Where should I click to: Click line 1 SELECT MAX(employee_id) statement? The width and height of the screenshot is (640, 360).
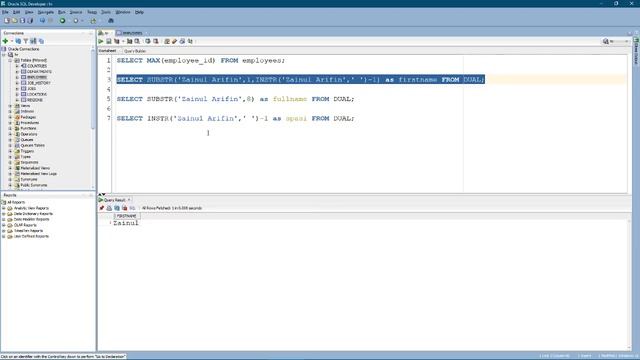click(x=201, y=60)
